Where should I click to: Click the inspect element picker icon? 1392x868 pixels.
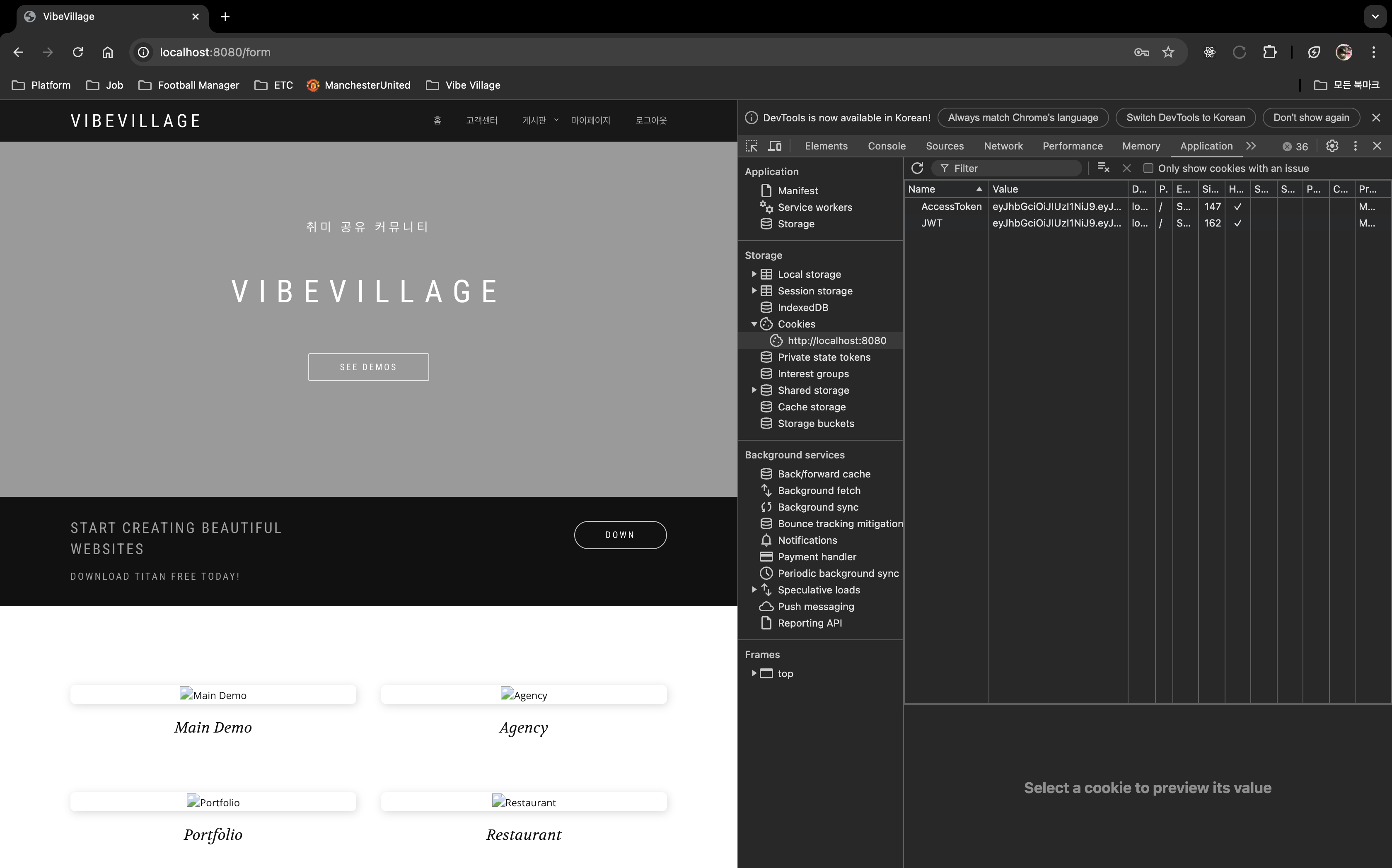[752, 146]
